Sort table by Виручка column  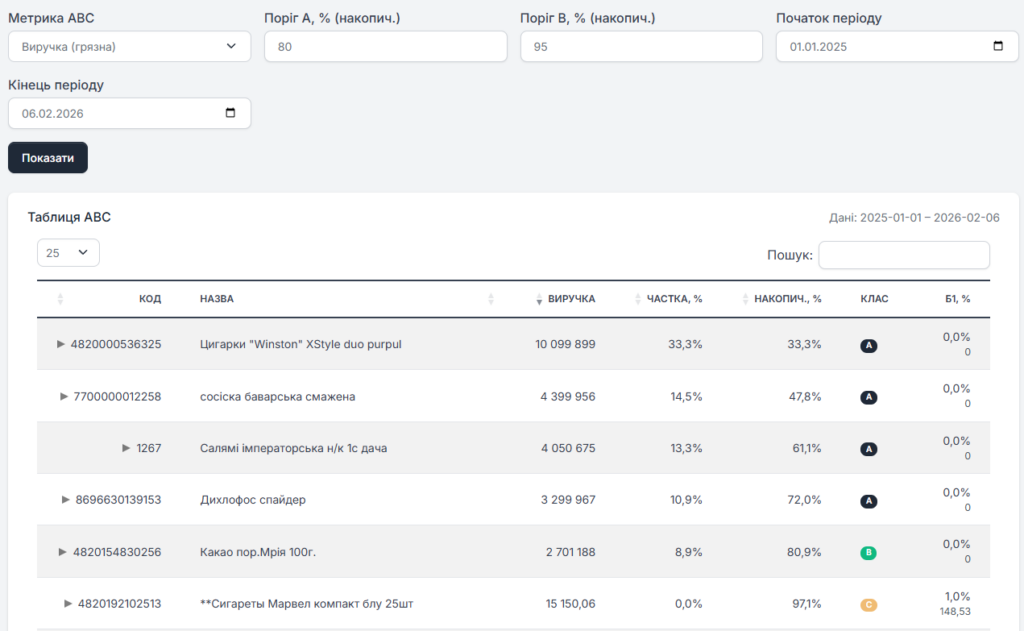(x=571, y=299)
